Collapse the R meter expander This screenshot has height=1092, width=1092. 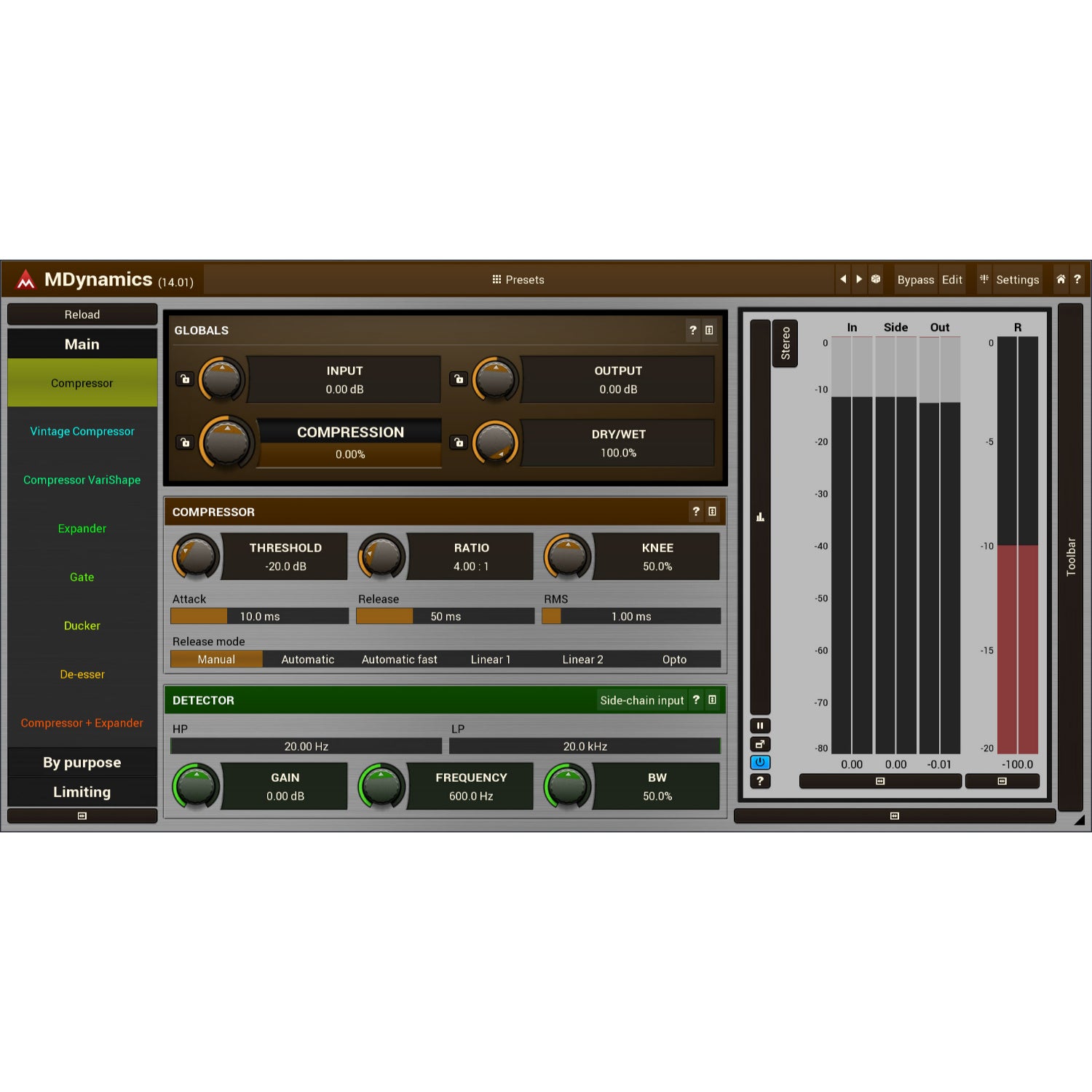point(1002,781)
